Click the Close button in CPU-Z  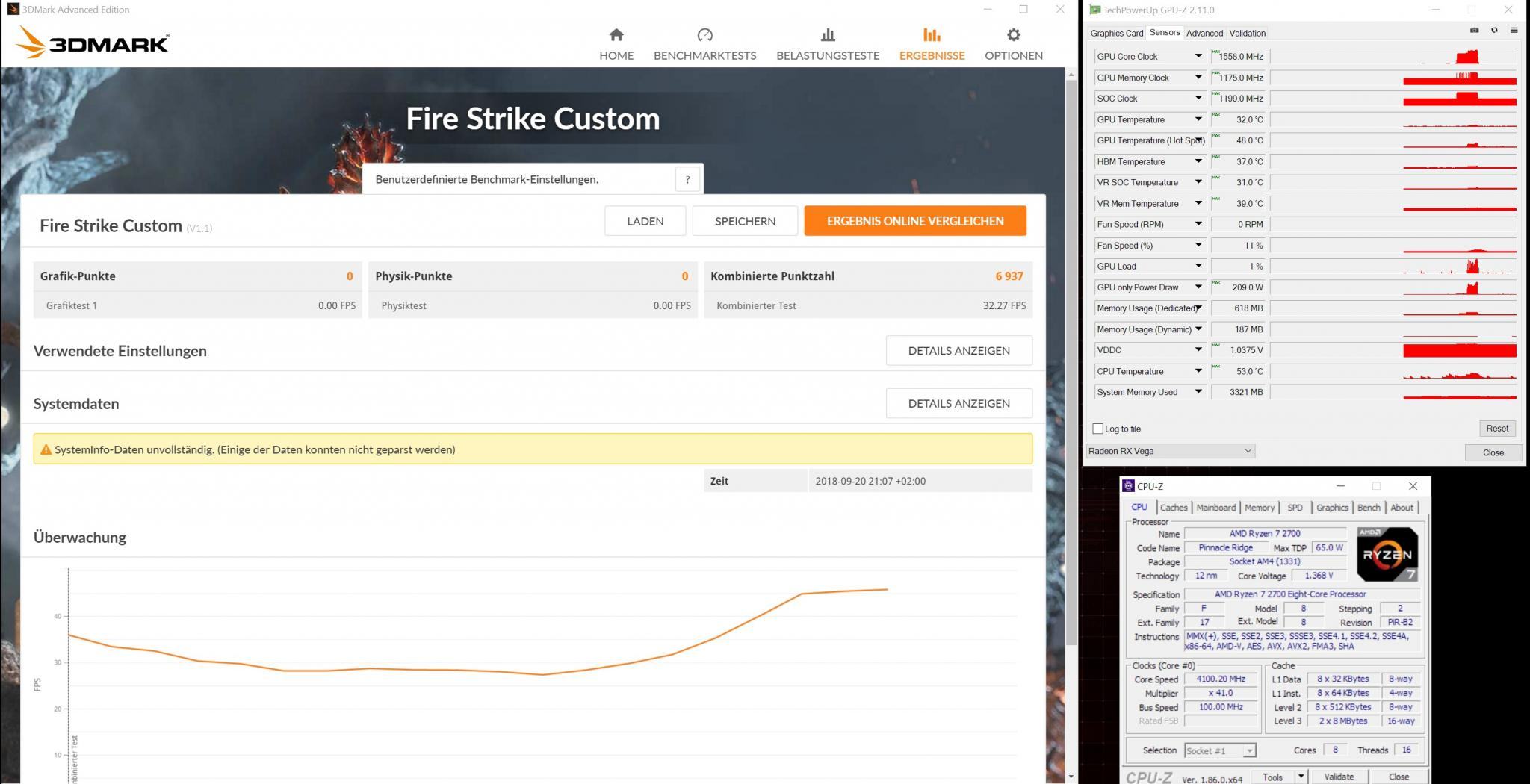[1398, 777]
